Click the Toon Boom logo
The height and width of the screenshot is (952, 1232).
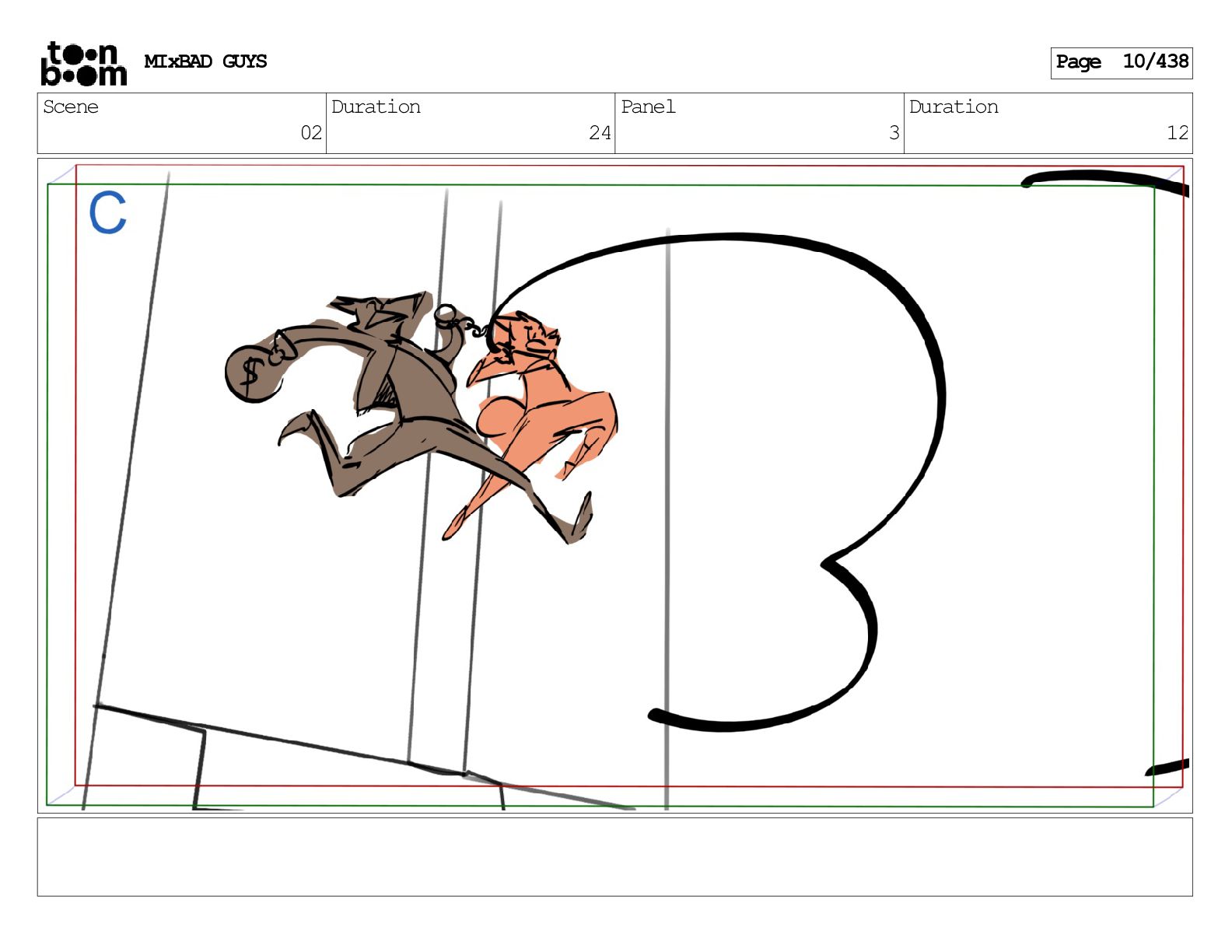84,63
